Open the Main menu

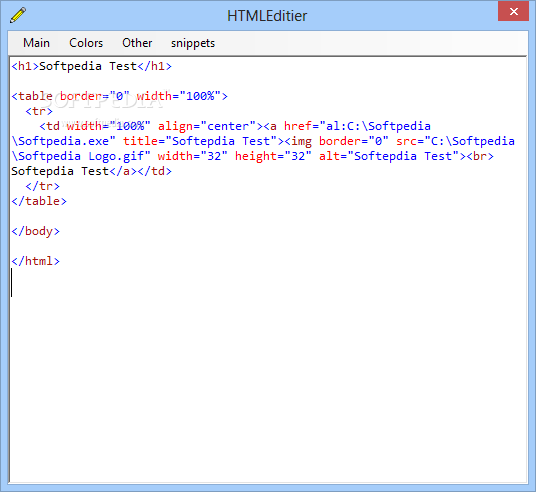click(x=36, y=43)
